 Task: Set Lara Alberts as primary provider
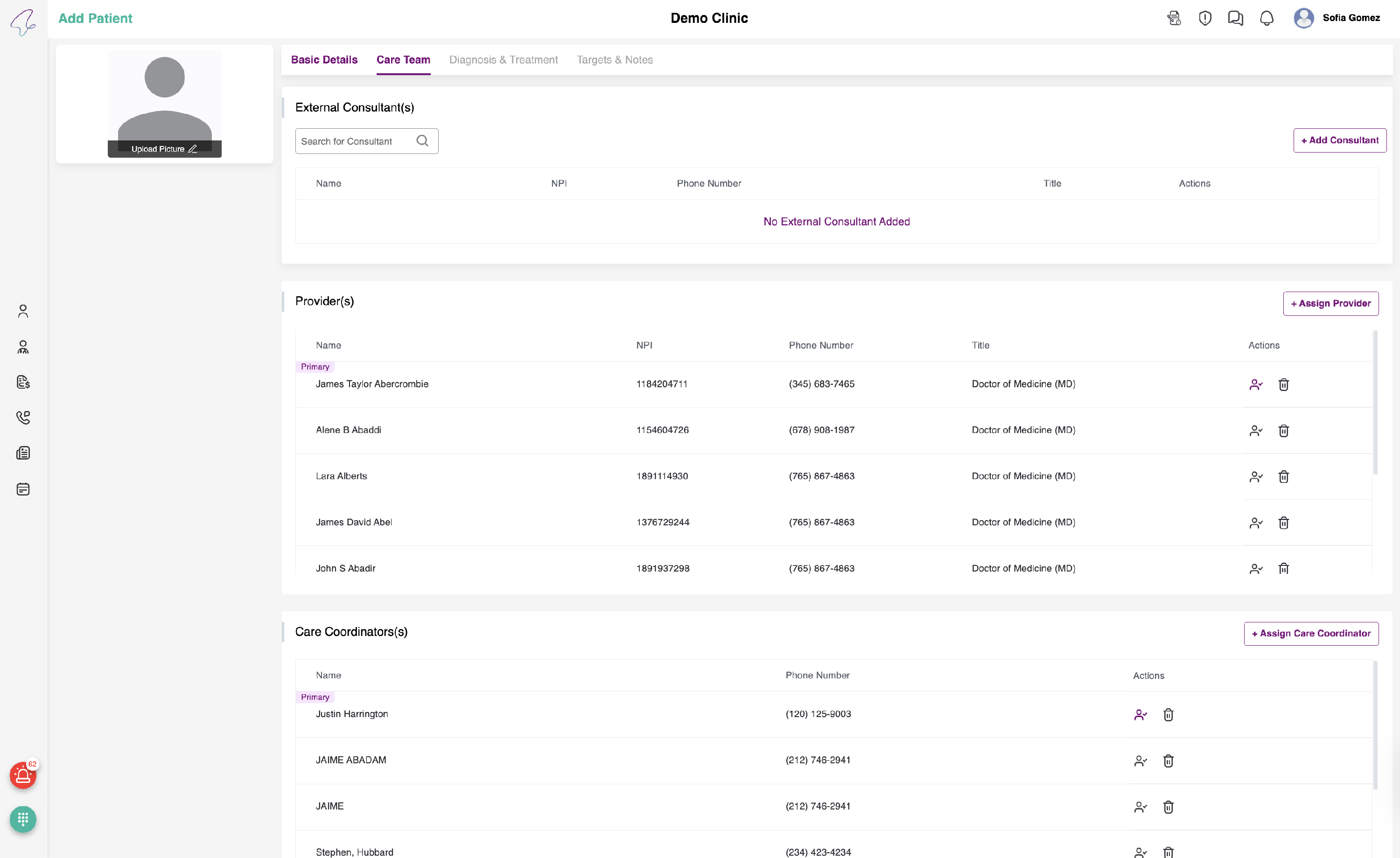click(x=1256, y=477)
